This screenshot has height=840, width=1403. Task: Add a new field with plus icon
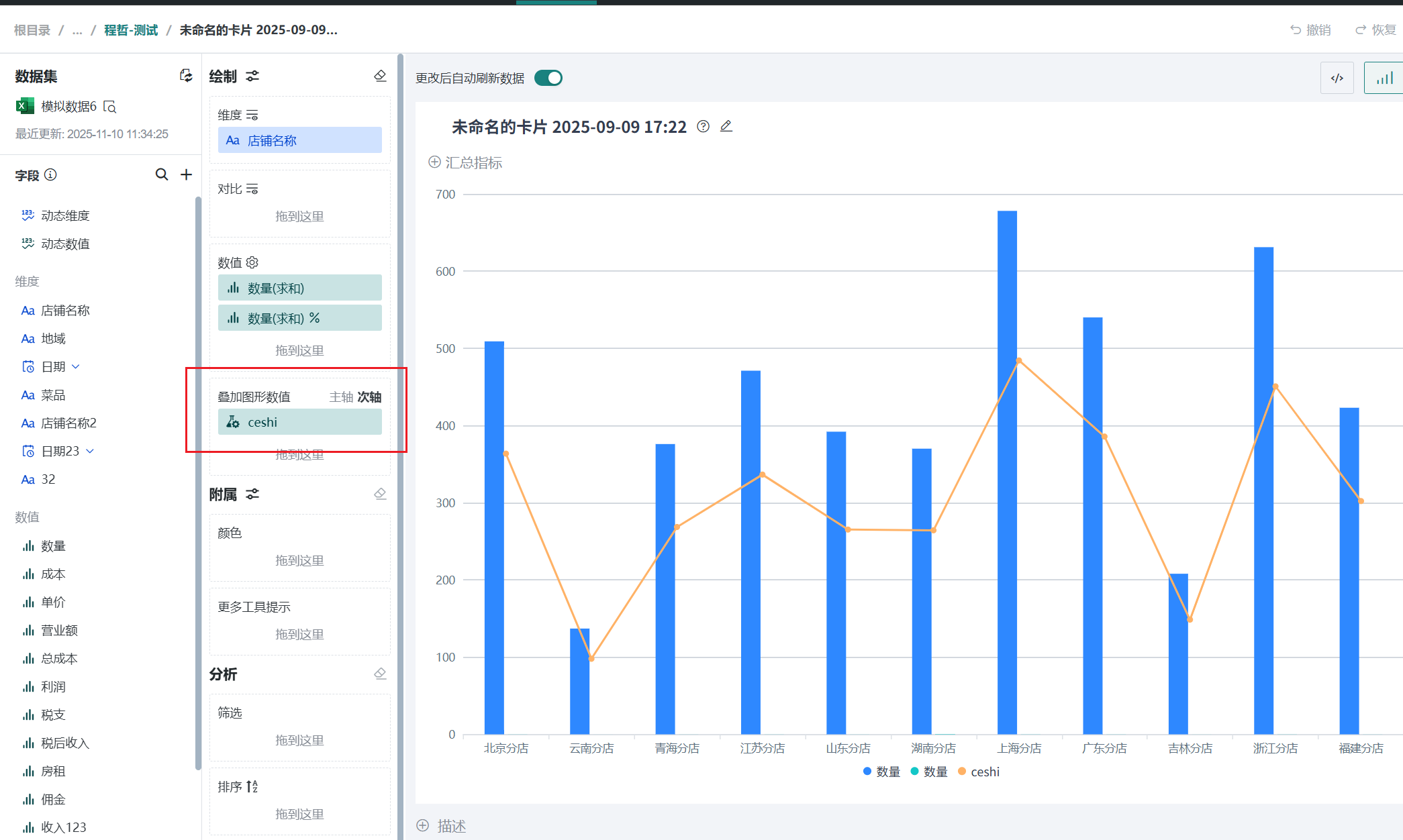[187, 174]
